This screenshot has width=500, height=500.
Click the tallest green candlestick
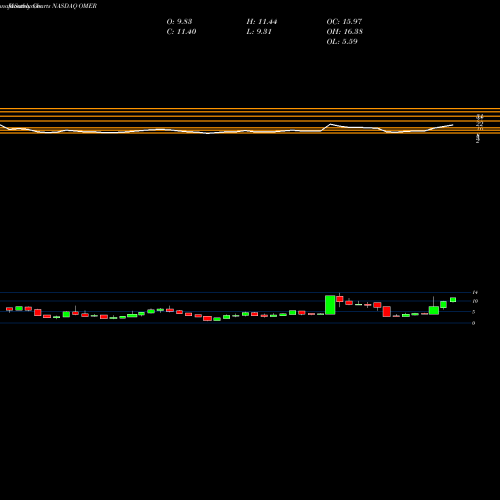point(330,305)
